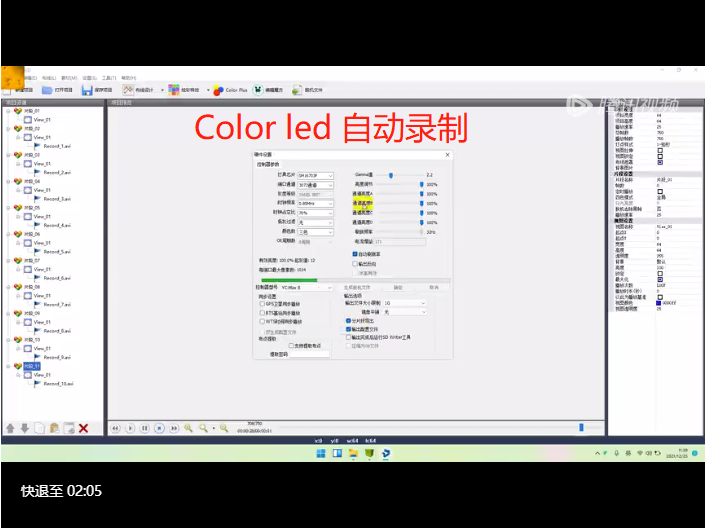Enable the GPS satellite sync playback checkbox
706x528 pixels.
point(262,304)
